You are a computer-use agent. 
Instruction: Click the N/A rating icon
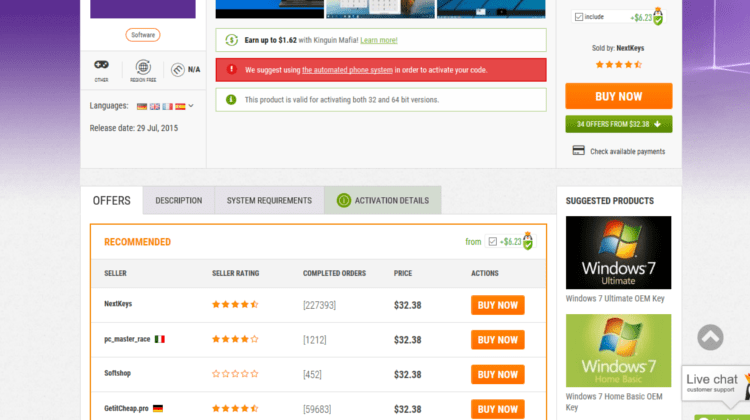pos(178,70)
